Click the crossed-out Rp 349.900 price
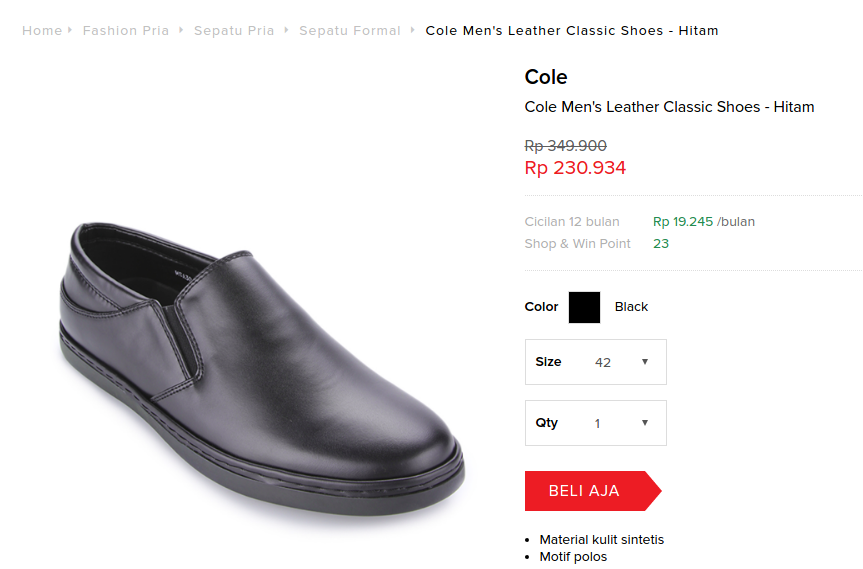Screen dimensions: 863x569 [566, 146]
